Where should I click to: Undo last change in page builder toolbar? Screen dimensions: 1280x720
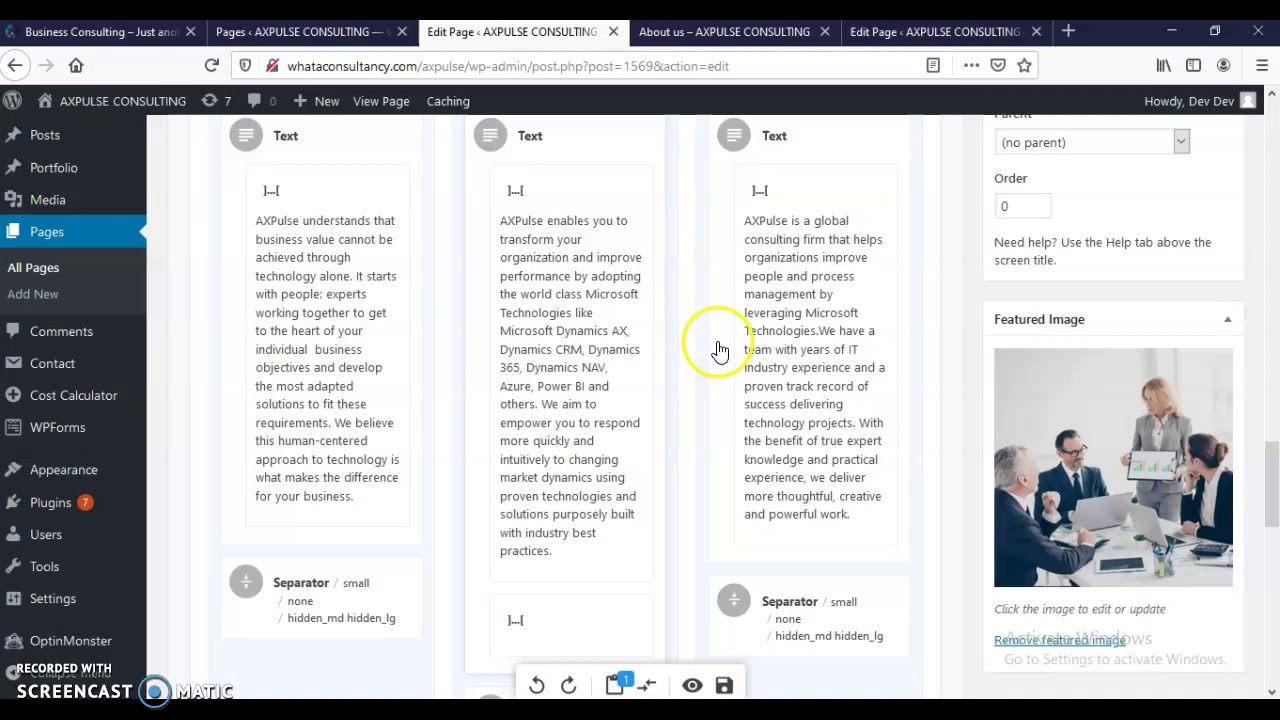(537, 685)
